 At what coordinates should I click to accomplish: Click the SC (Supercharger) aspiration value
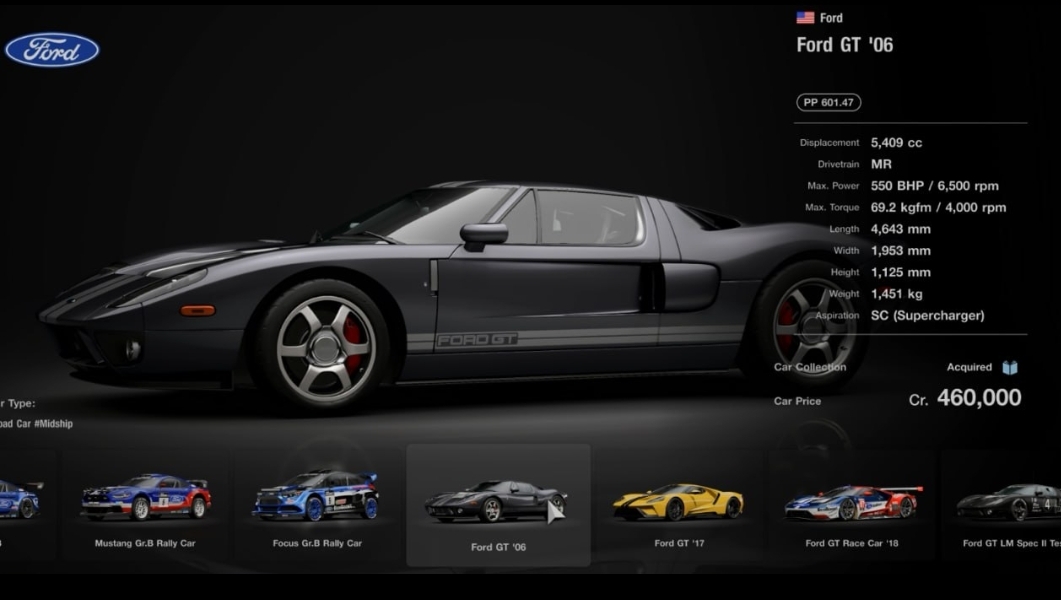(927, 316)
